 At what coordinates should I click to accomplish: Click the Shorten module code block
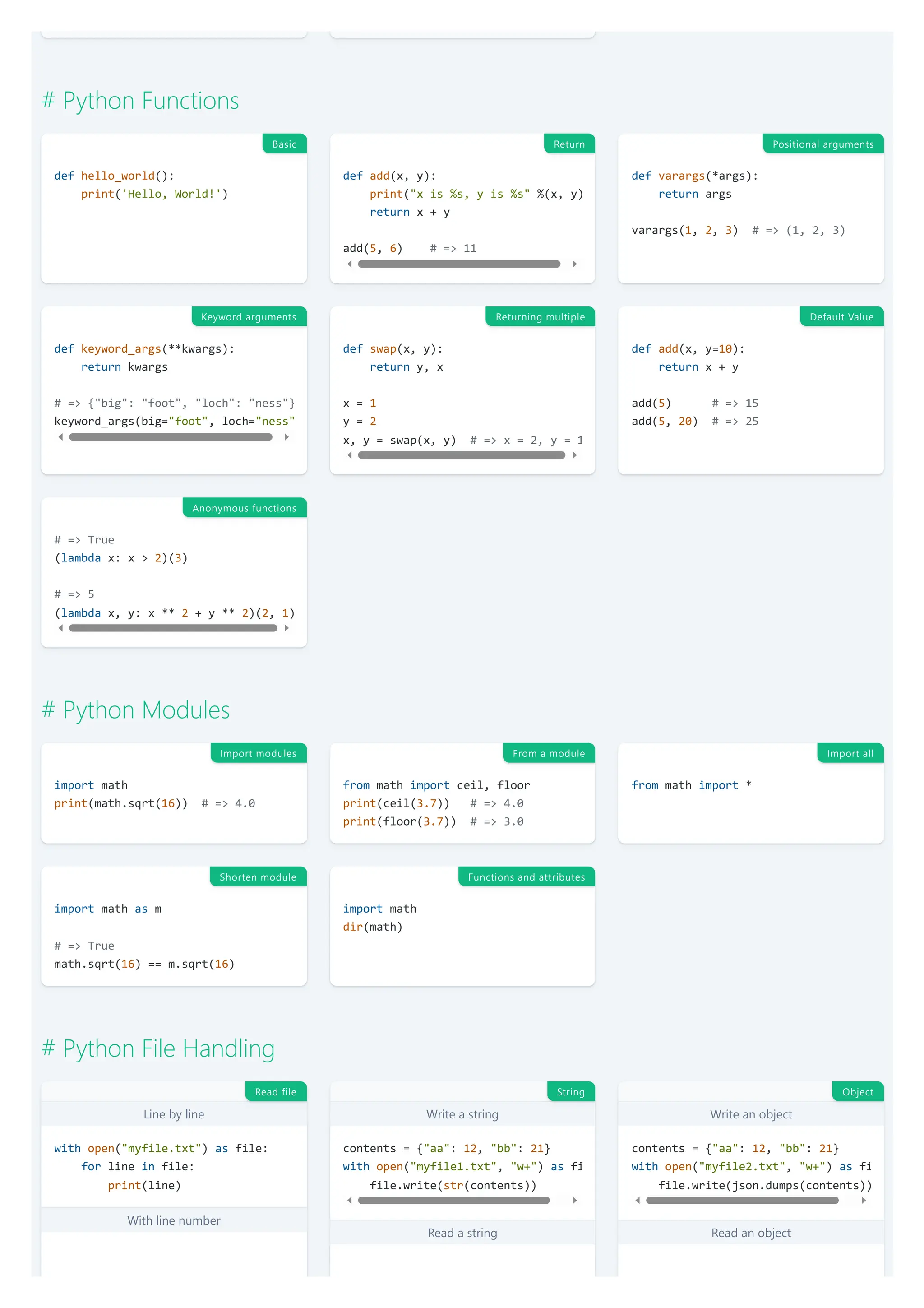145,936
